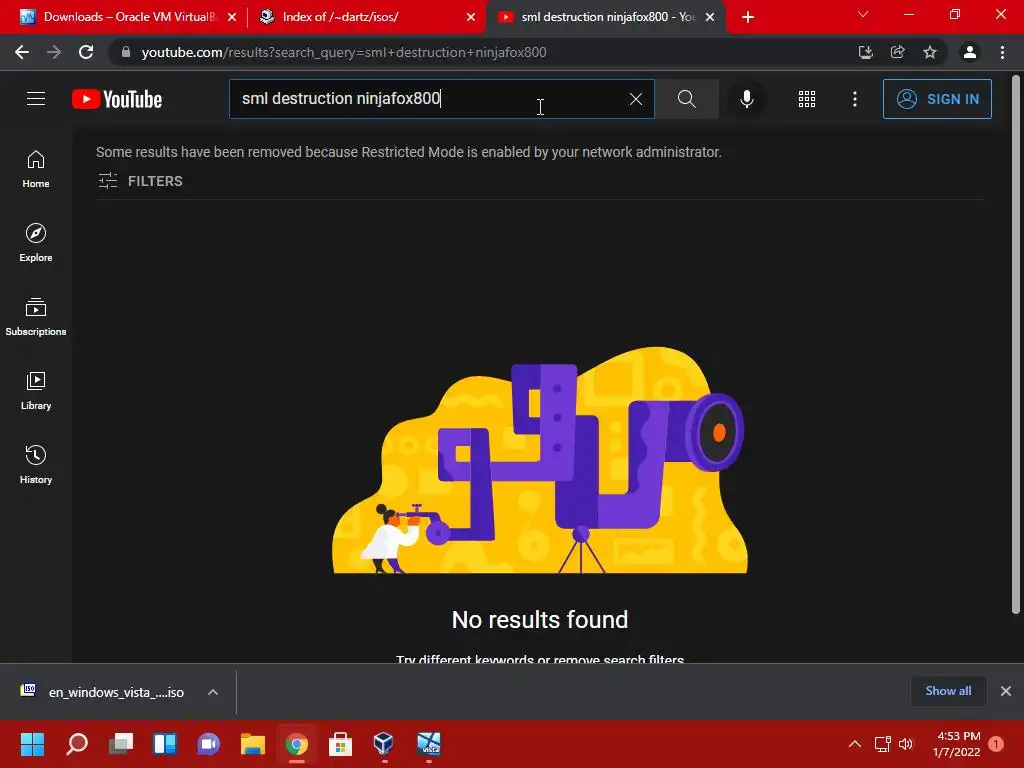Expand the download item options chevron
The width and height of the screenshot is (1024, 768).
point(213,692)
